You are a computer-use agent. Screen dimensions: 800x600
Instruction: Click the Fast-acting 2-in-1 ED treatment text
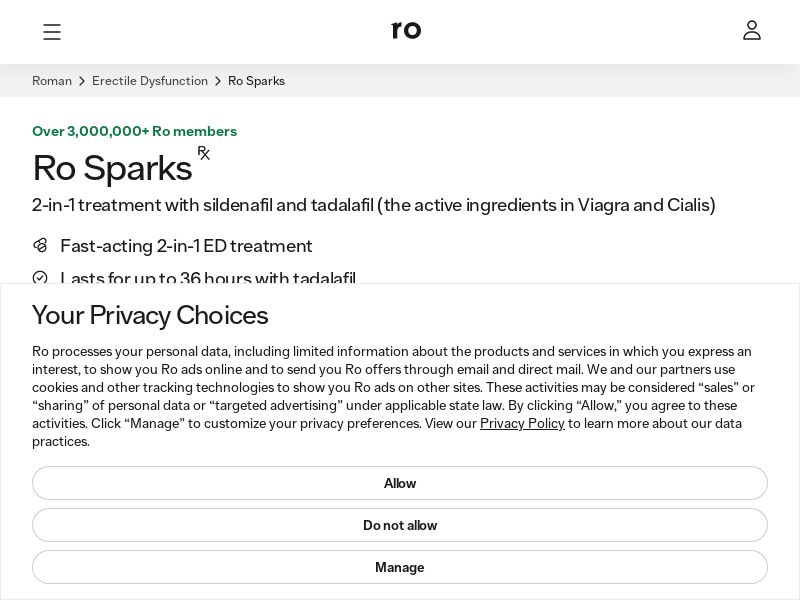pos(186,246)
